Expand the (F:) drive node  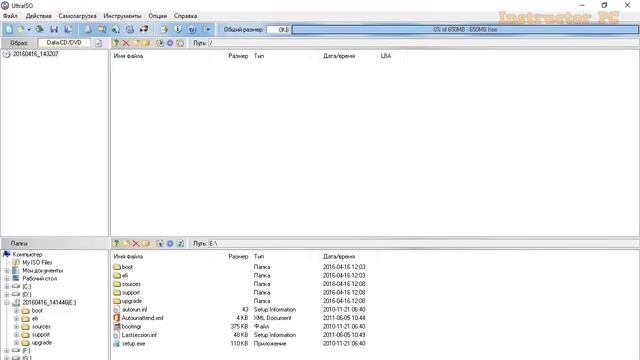[x=7, y=351]
